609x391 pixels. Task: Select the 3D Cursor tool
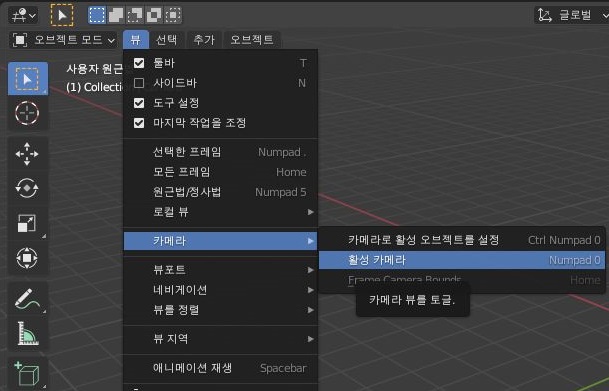(x=28, y=113)
